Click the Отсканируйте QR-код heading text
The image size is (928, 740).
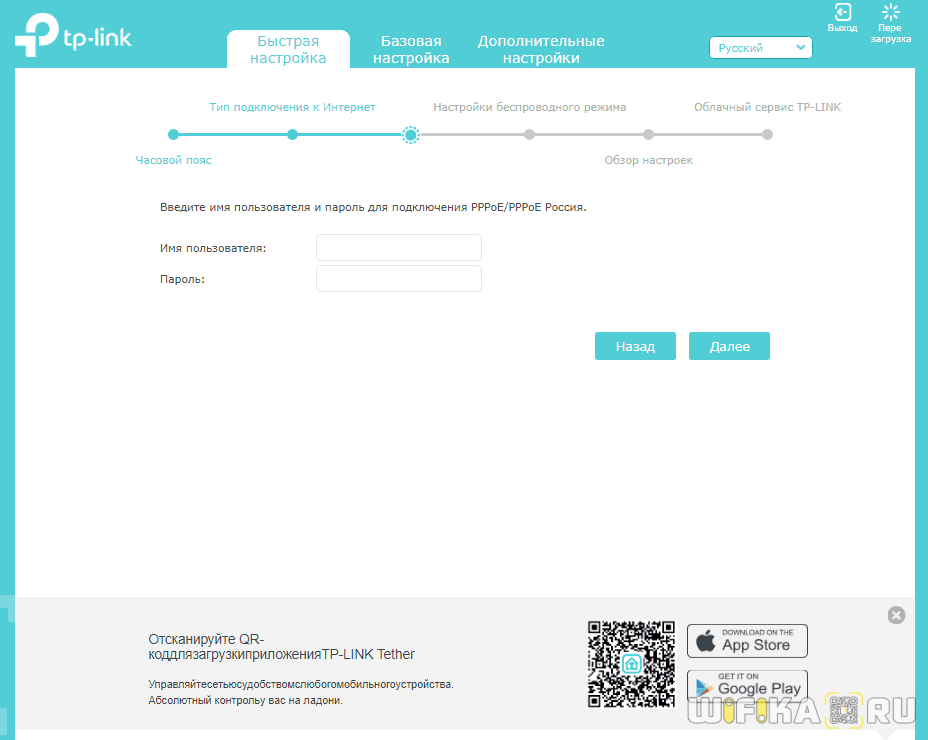tap(281, 646)
